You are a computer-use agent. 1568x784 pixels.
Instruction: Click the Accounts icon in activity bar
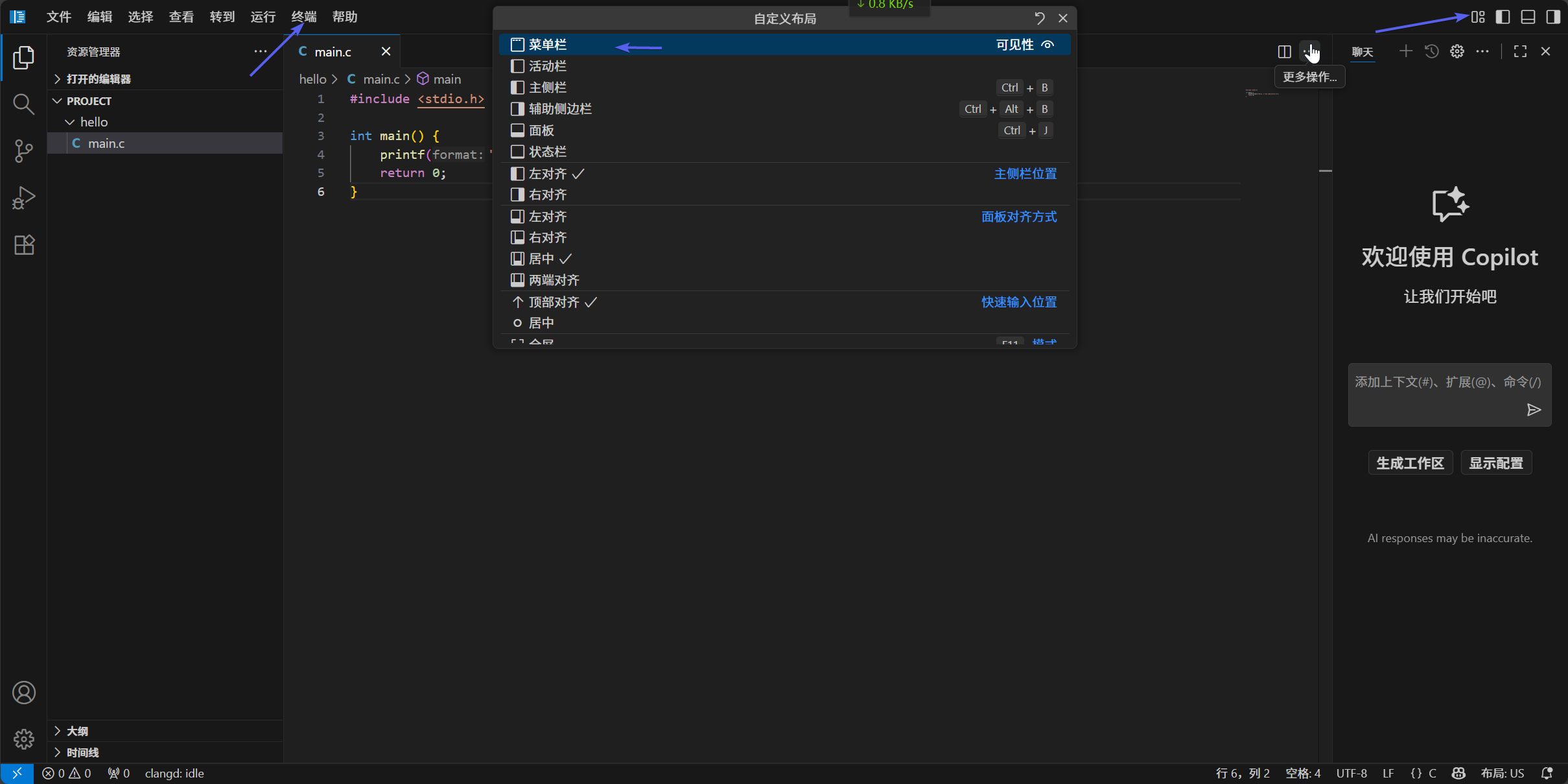(23, 693)
